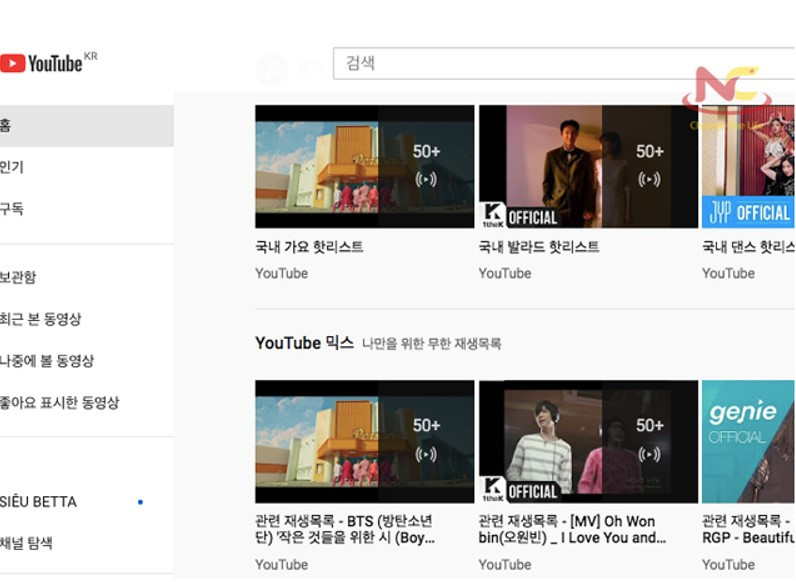
Task: Click the mix icon on the BTS playlist
Action: click(x=425, y=454)
